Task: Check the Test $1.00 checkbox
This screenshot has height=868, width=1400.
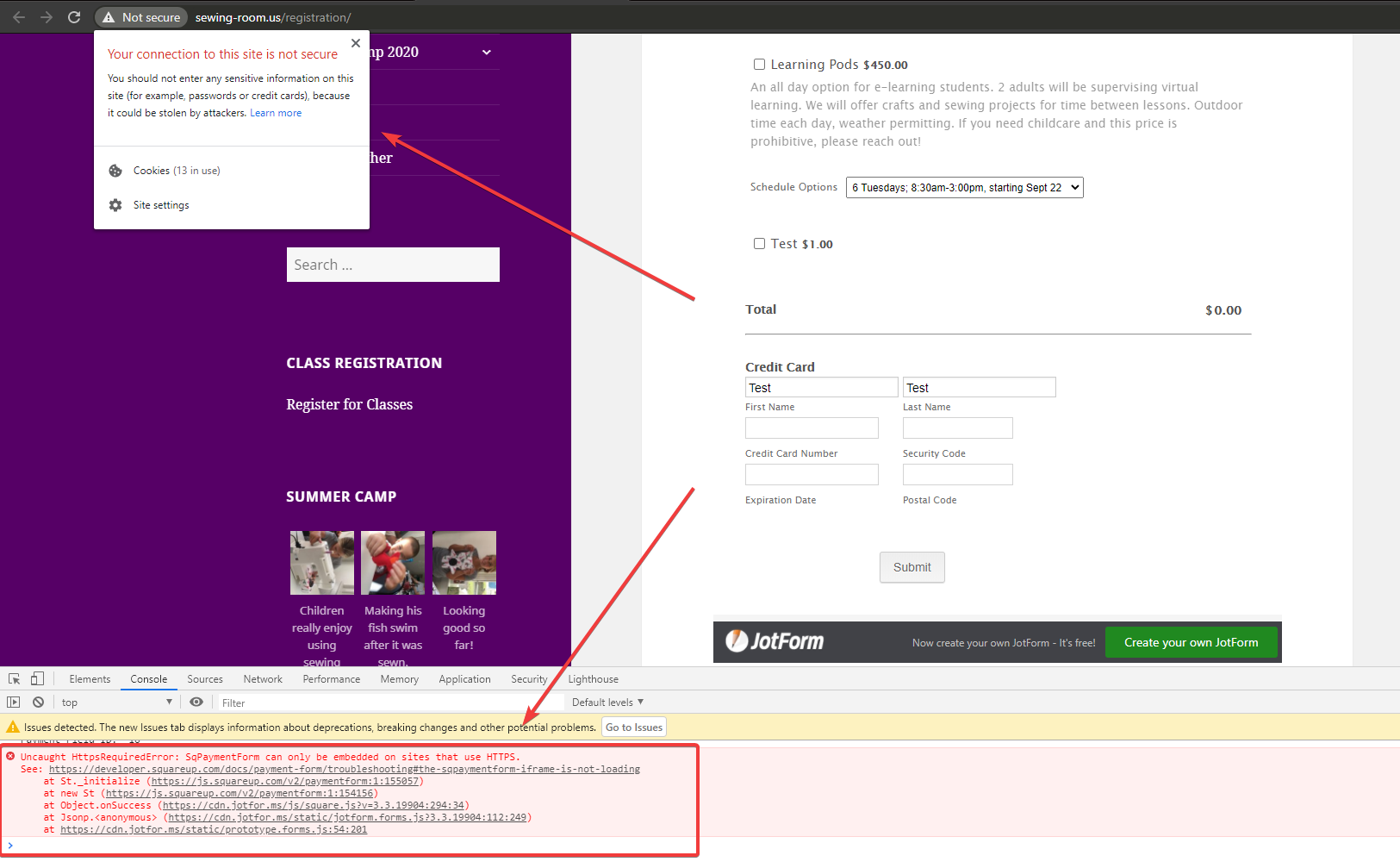Action: pos(759,244)
